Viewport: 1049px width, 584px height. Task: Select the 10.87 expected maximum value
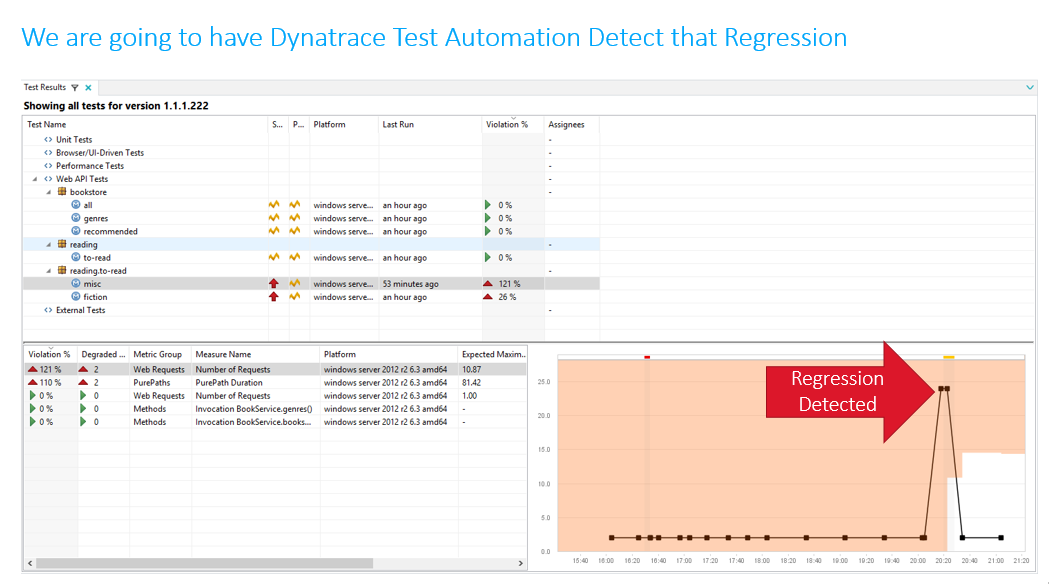(x=472, y=370)
